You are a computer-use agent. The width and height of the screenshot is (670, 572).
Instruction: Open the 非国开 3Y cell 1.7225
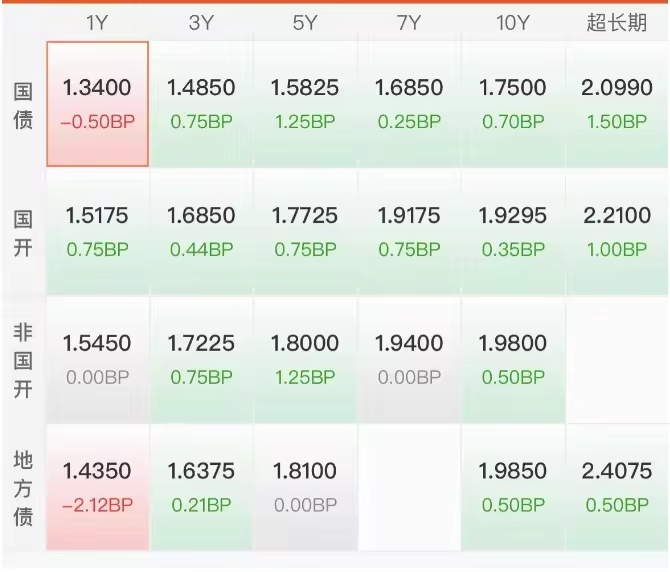(x=201, y=360)
